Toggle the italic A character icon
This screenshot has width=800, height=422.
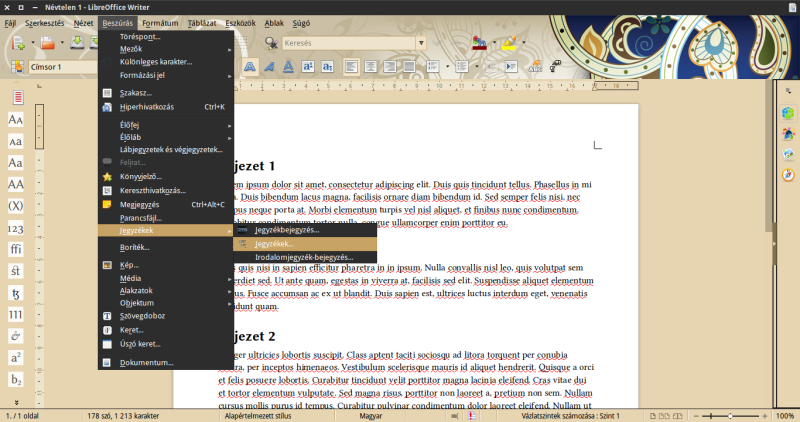point(269,67)
